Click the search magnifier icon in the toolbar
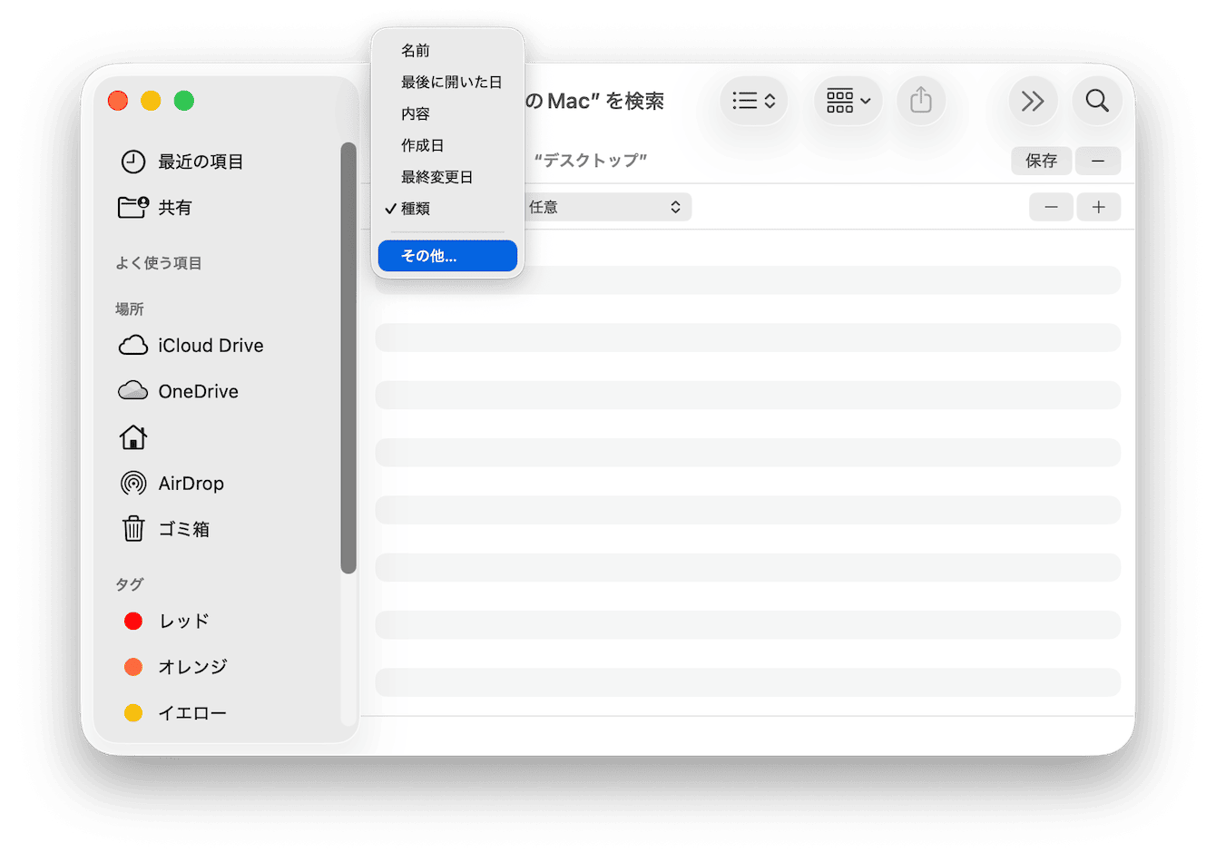Image resolution: width=1216 pixels, height=862 pixels. 1097,100
